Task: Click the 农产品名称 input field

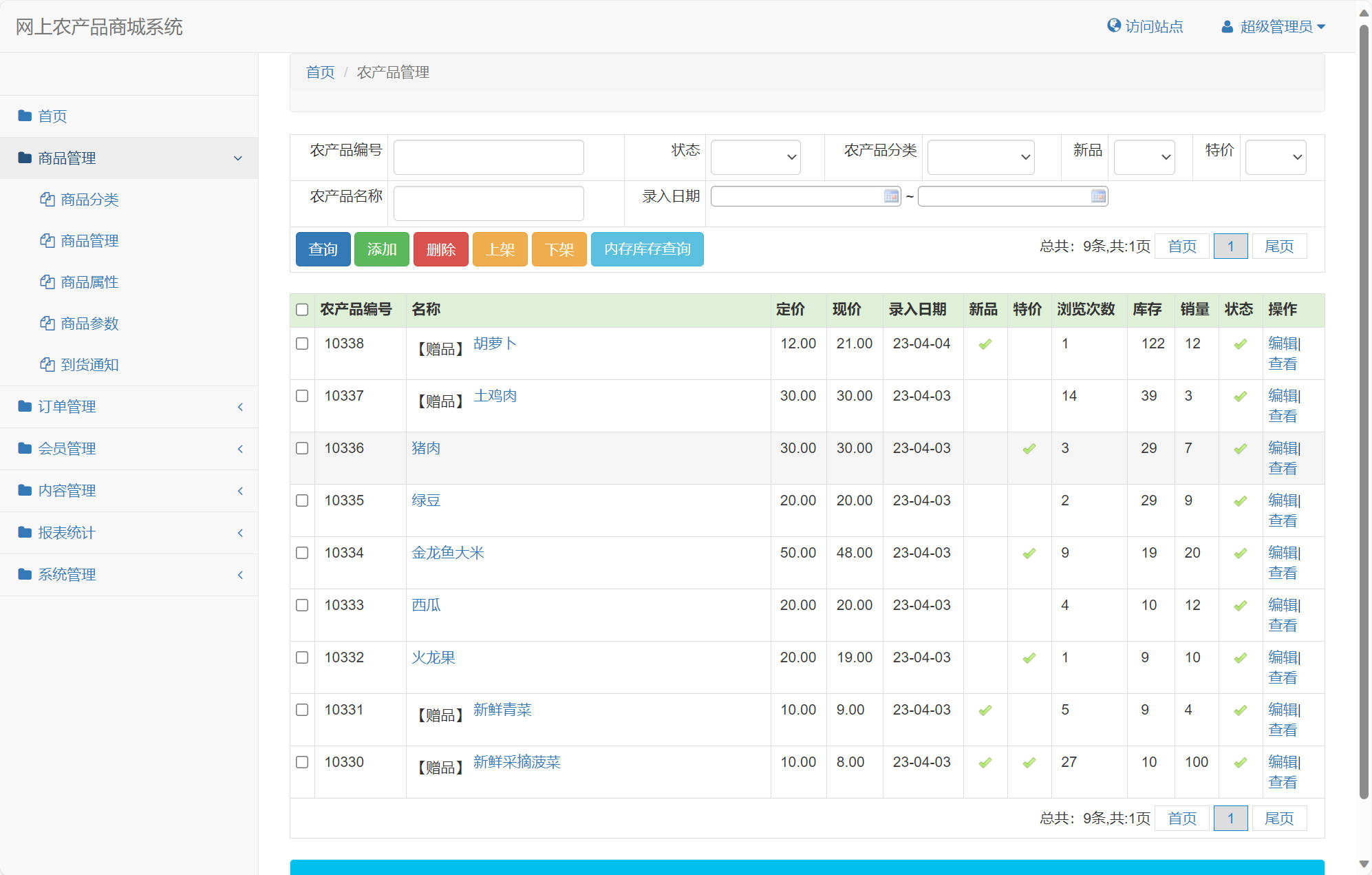Action: [x=488, y=203]
